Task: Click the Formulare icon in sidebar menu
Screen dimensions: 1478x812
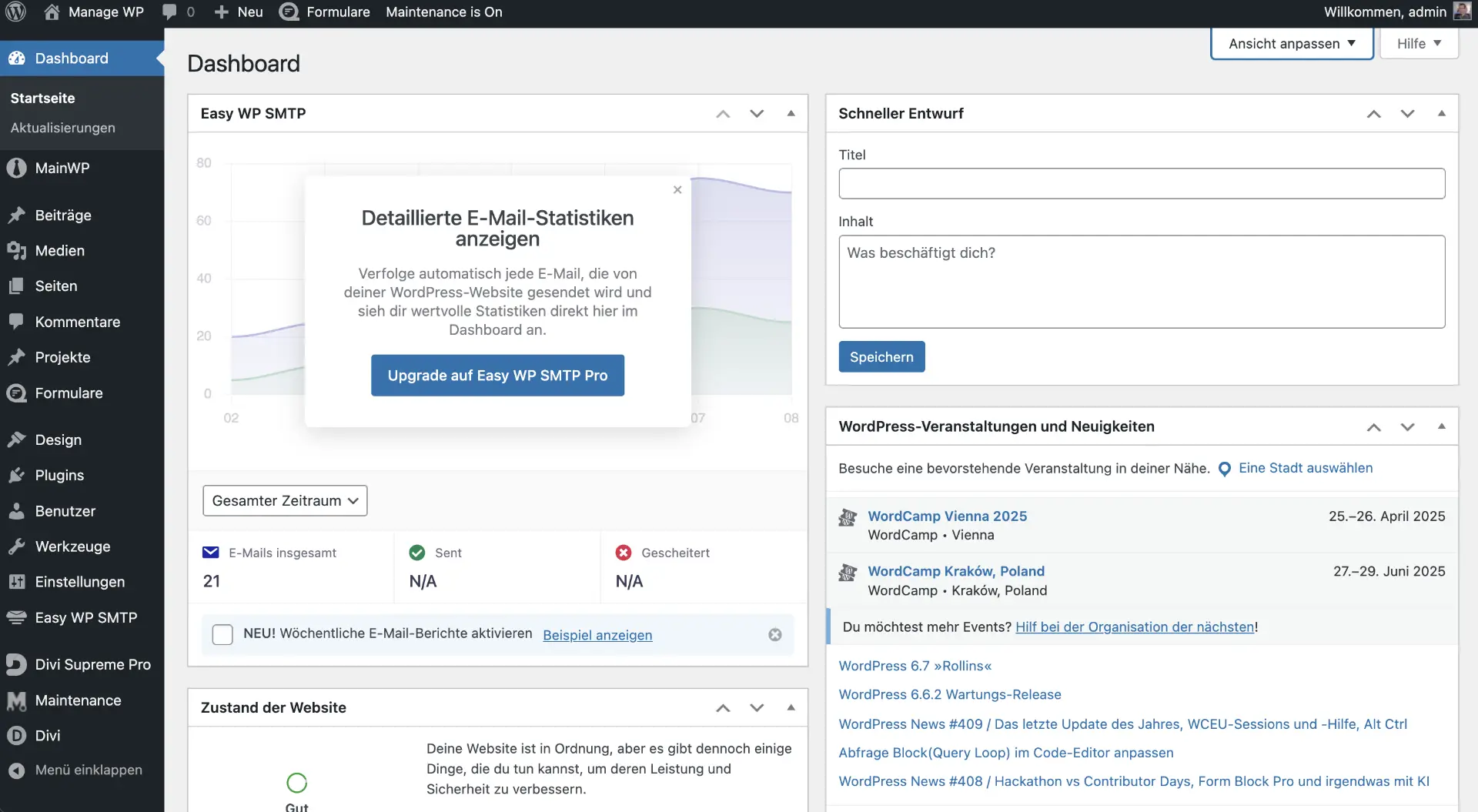Action: tap(16, 393)
